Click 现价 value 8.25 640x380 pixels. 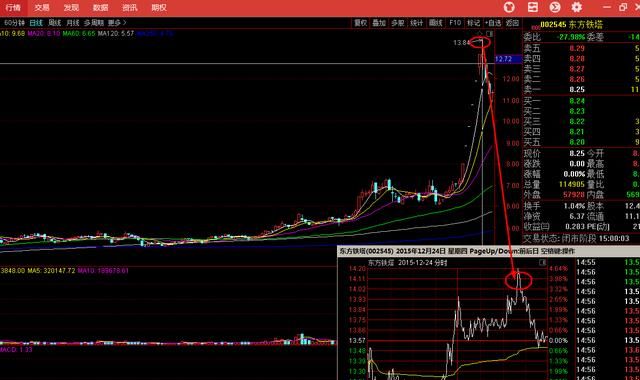pyautogui.click(x=577, y=153)
